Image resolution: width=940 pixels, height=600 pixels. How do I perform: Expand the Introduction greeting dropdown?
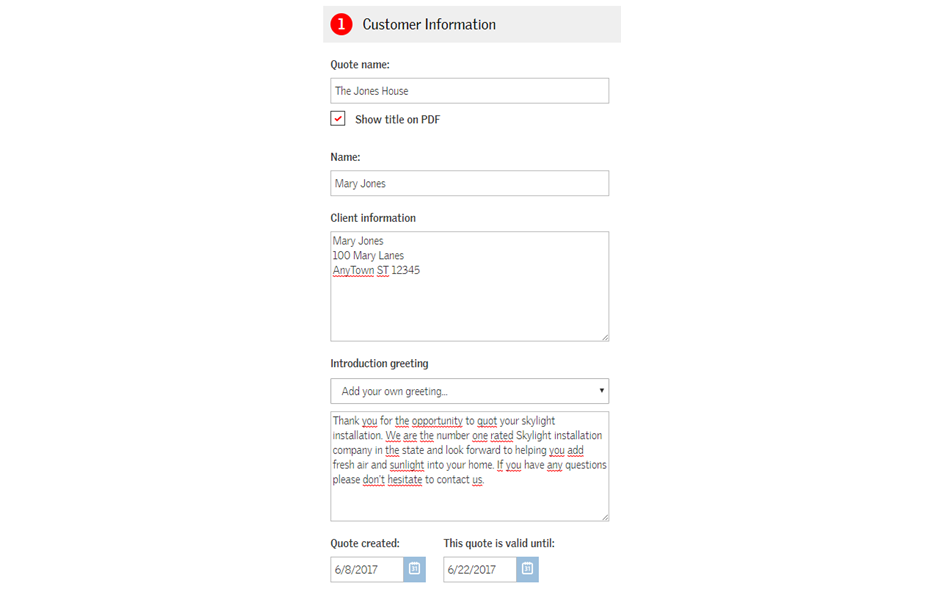469,391
